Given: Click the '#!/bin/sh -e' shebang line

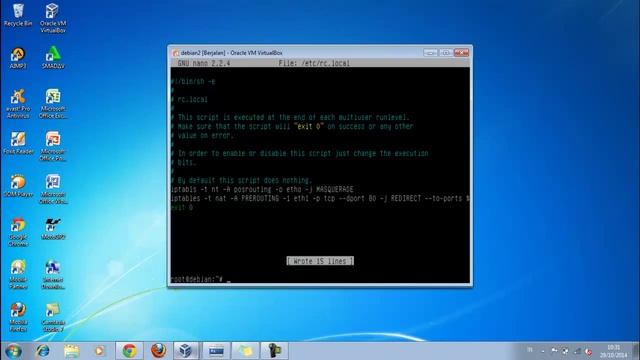Looking at the screenshot, I should click(x=193, y=81).
